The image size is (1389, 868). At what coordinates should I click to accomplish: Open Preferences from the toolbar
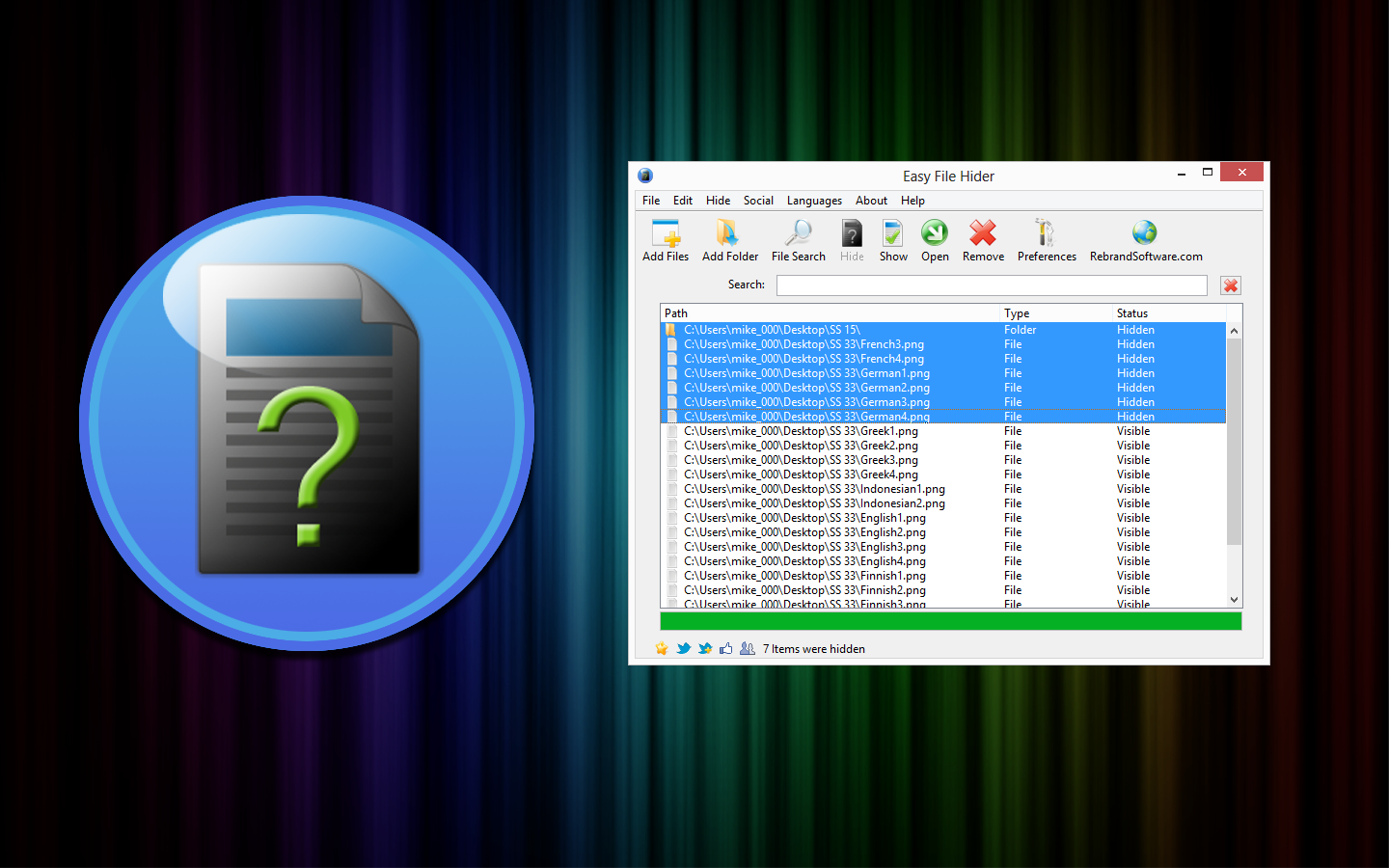point(1046,234)
